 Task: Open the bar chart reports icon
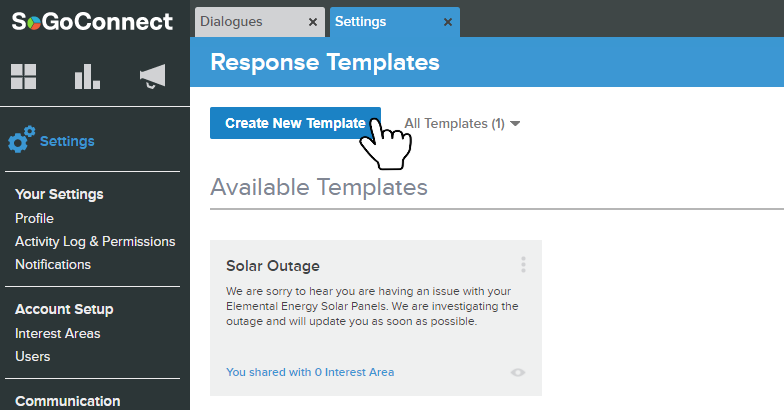click(88, 76)
